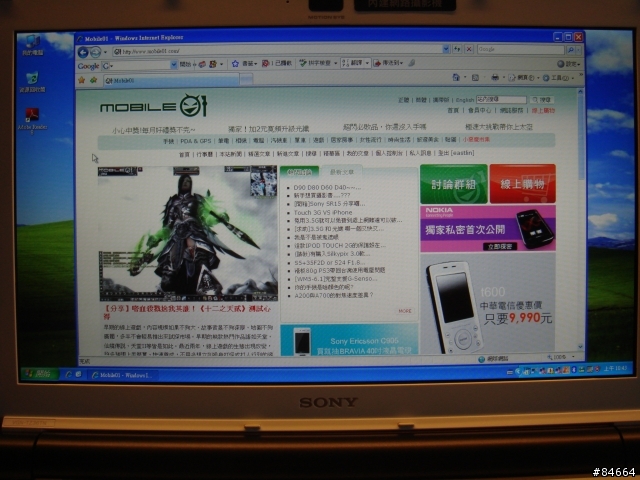Open the 'IPOD TOUCH 2G' thread link
This screenshot has width=640, height=480.
pyautogui.click(x=340, y=245)
